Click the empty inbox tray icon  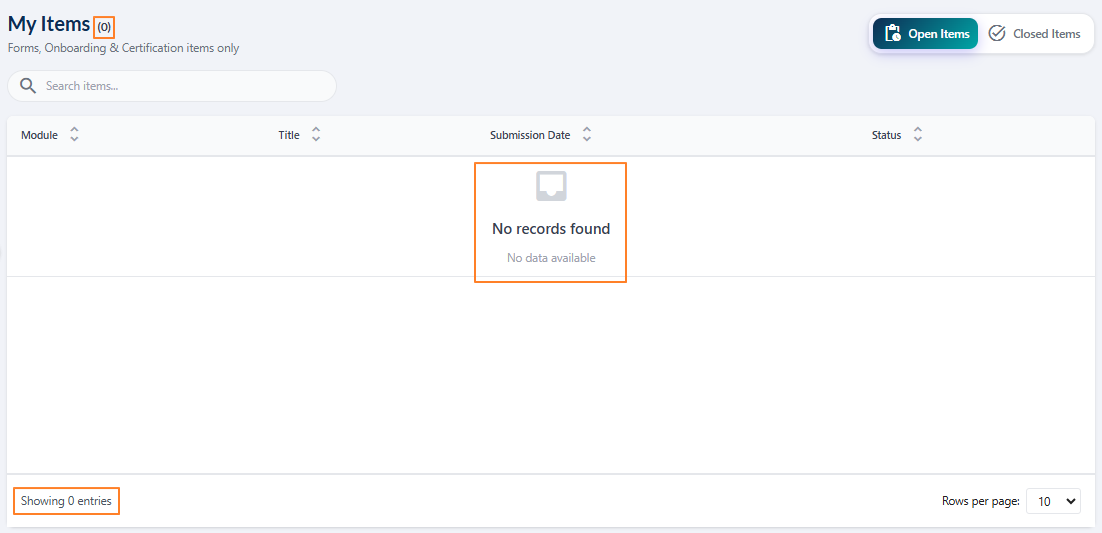coord(551,186)
